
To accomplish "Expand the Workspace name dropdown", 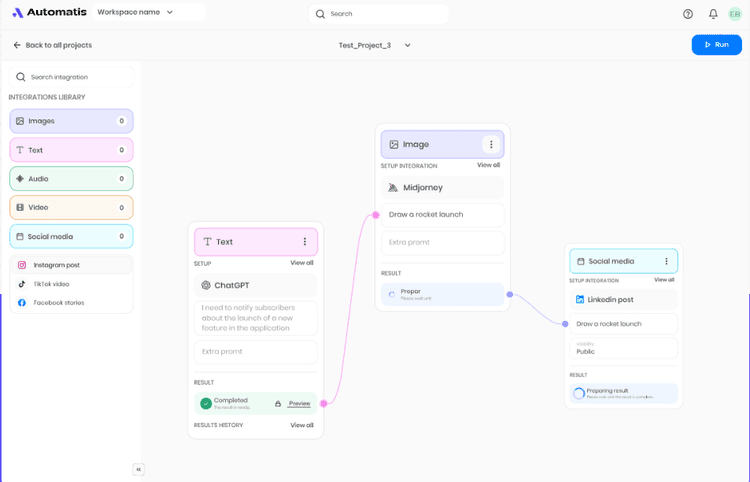I will pos(170,13).
